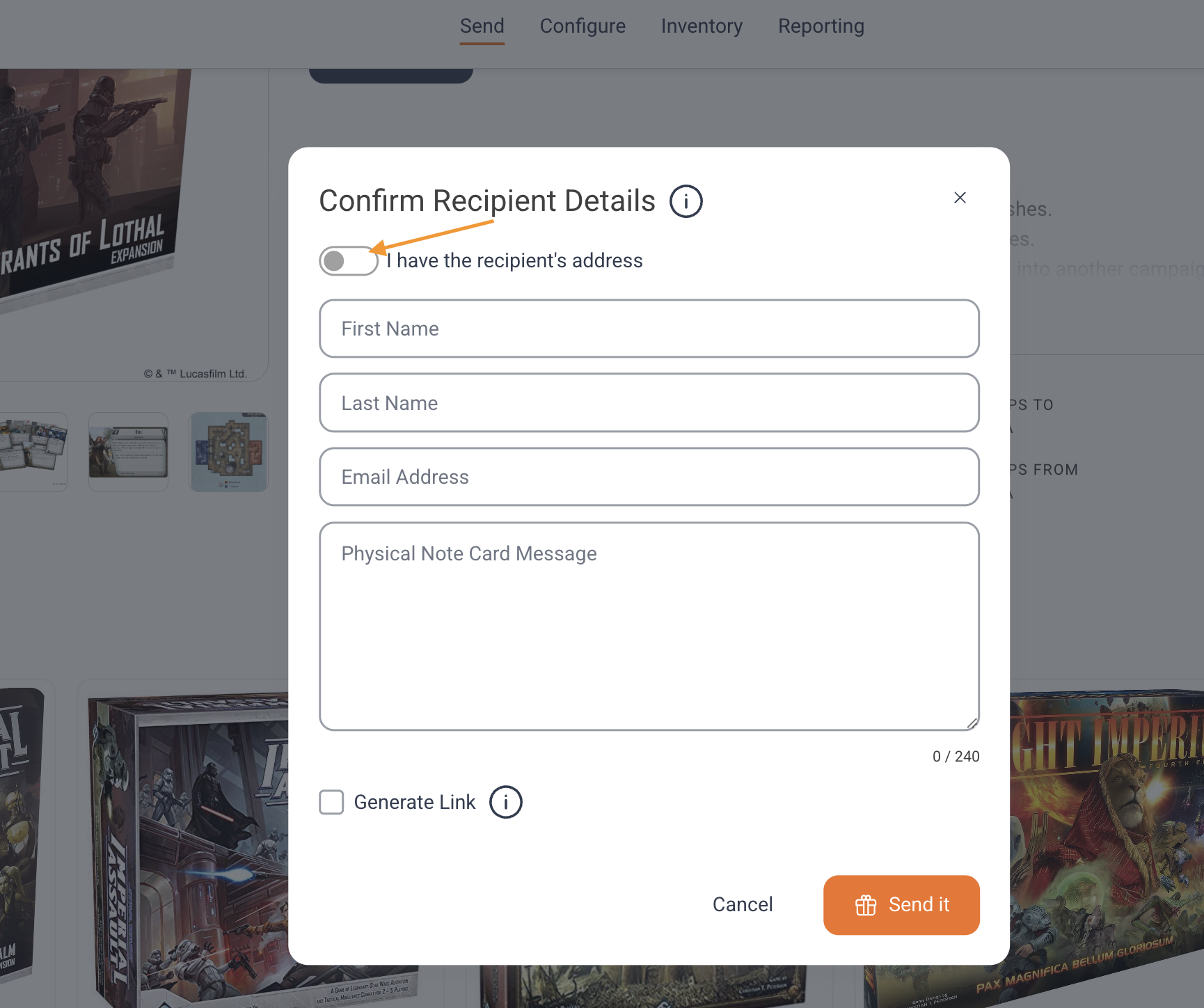The width and height of the screenshot is (1204, 1008).
Task: Click note card textarea resize handle
Action: click(x=972, y=723)
